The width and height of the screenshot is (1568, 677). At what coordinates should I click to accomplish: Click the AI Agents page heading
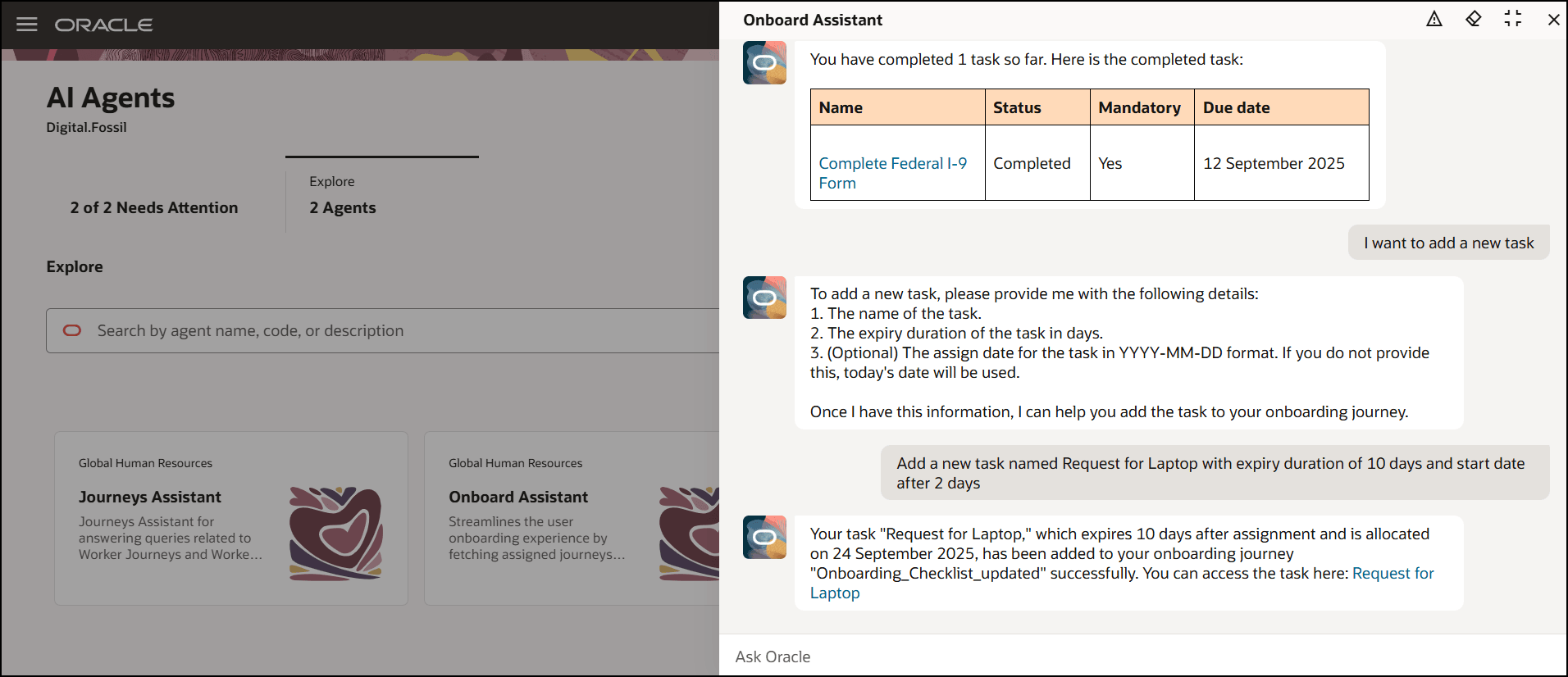point(111,98)
